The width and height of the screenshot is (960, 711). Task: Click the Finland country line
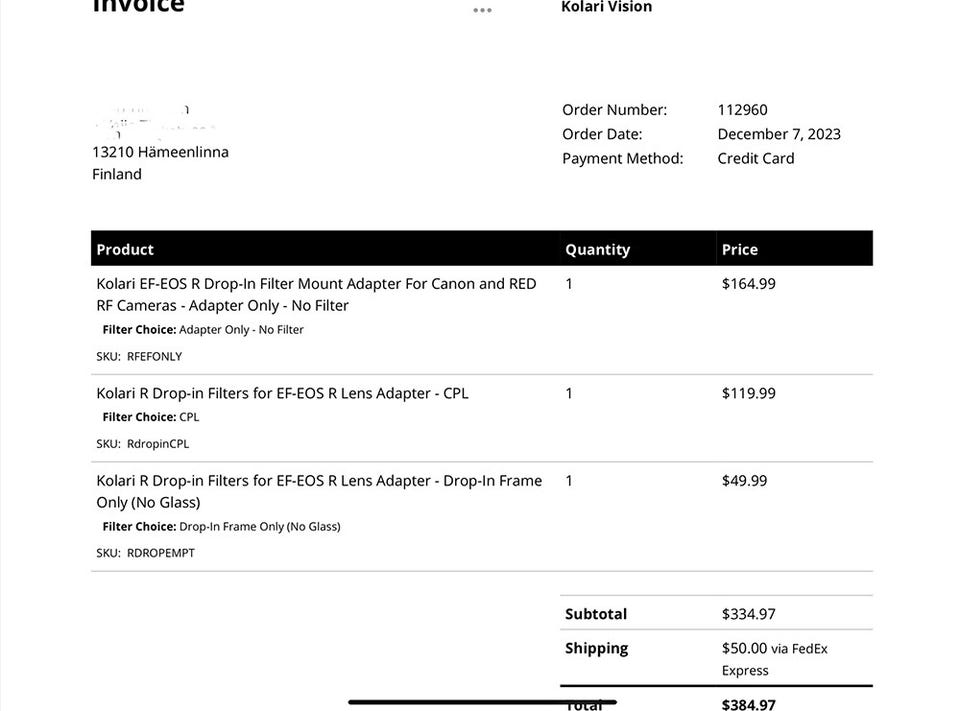point(117,174)
